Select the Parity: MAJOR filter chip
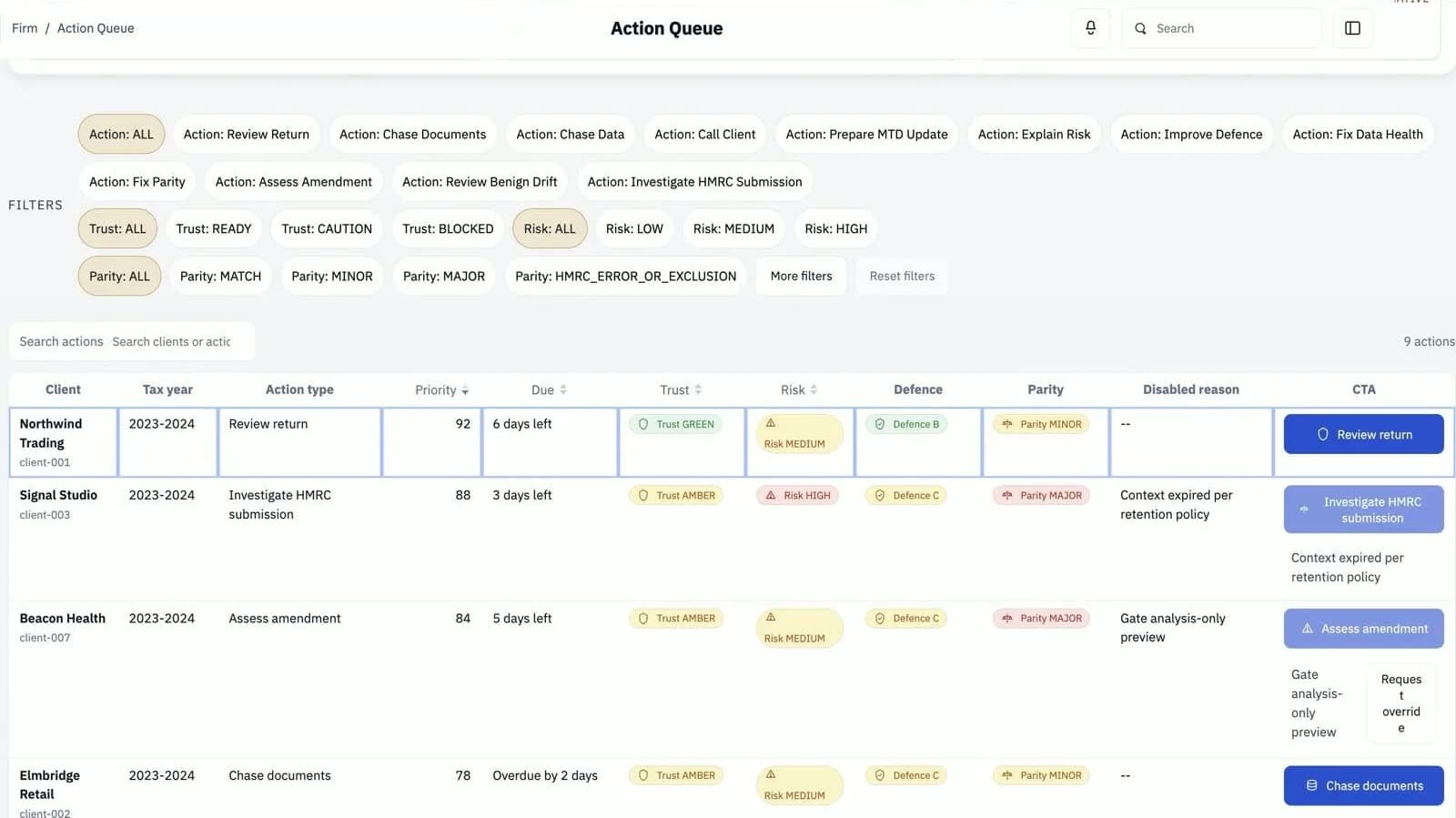Viewport: 1456px width, 818px height. [x=443, y=277]
